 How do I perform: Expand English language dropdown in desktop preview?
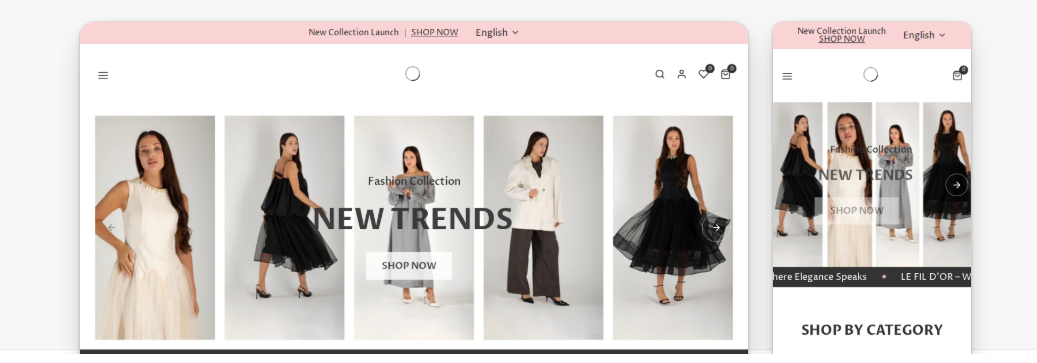(x=497, y=32)
